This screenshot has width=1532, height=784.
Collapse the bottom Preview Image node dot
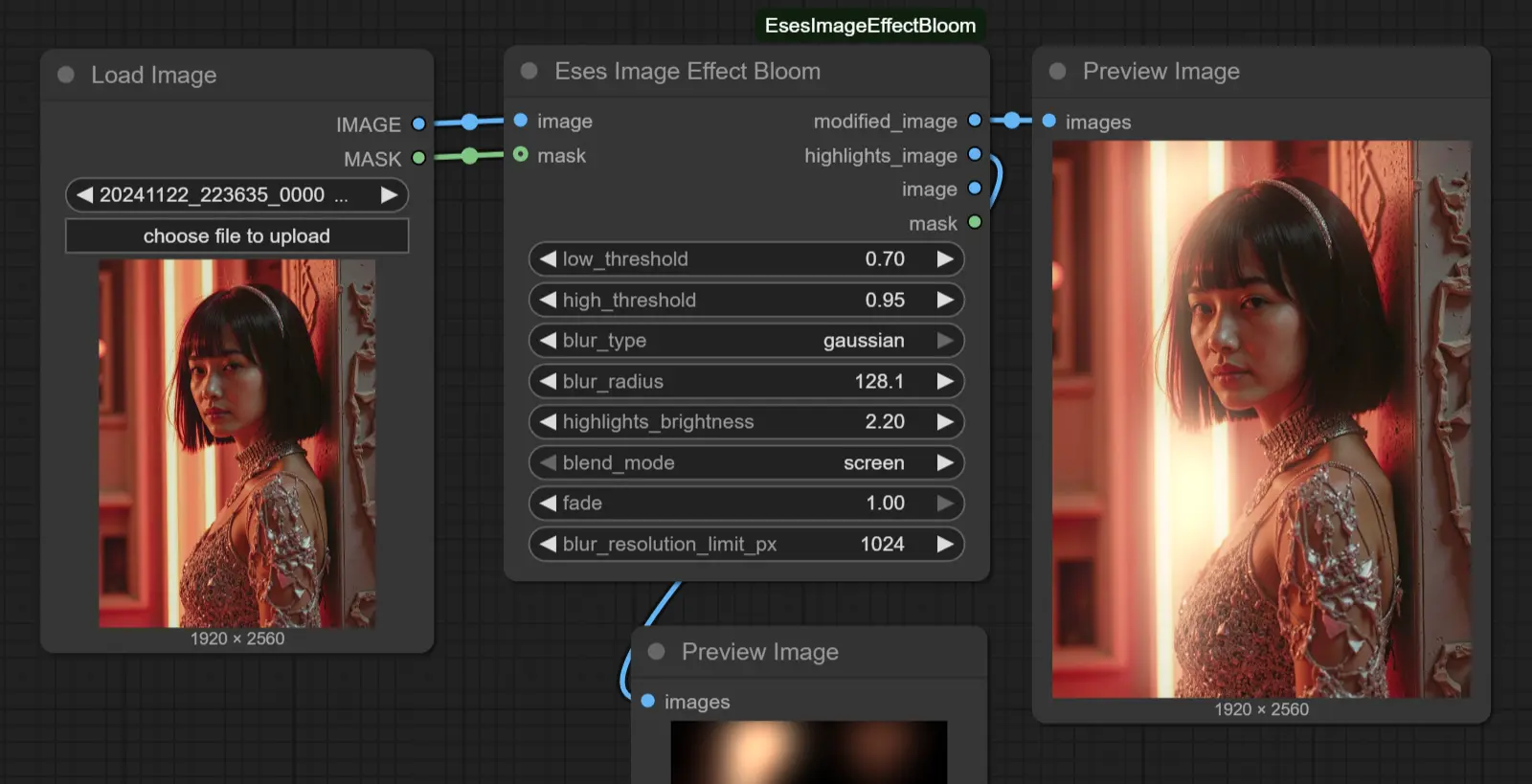tap(656, 651)
